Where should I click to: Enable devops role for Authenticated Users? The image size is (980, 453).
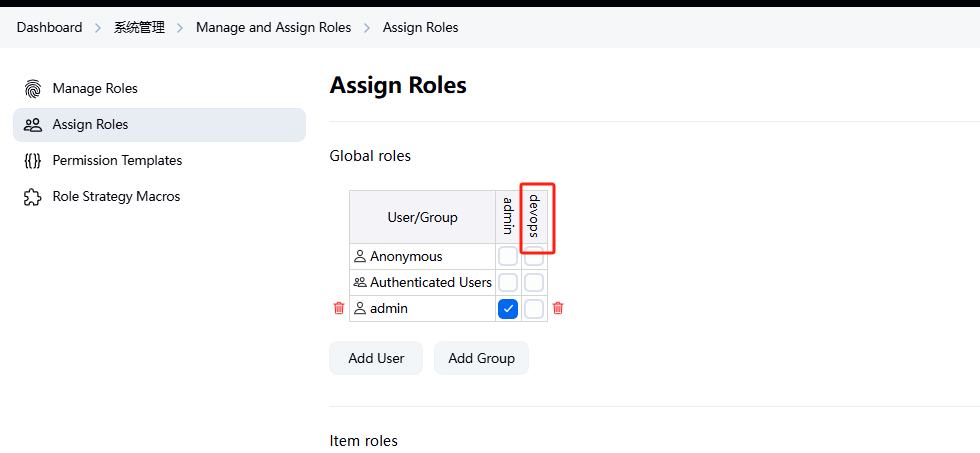tap(534, 283)
